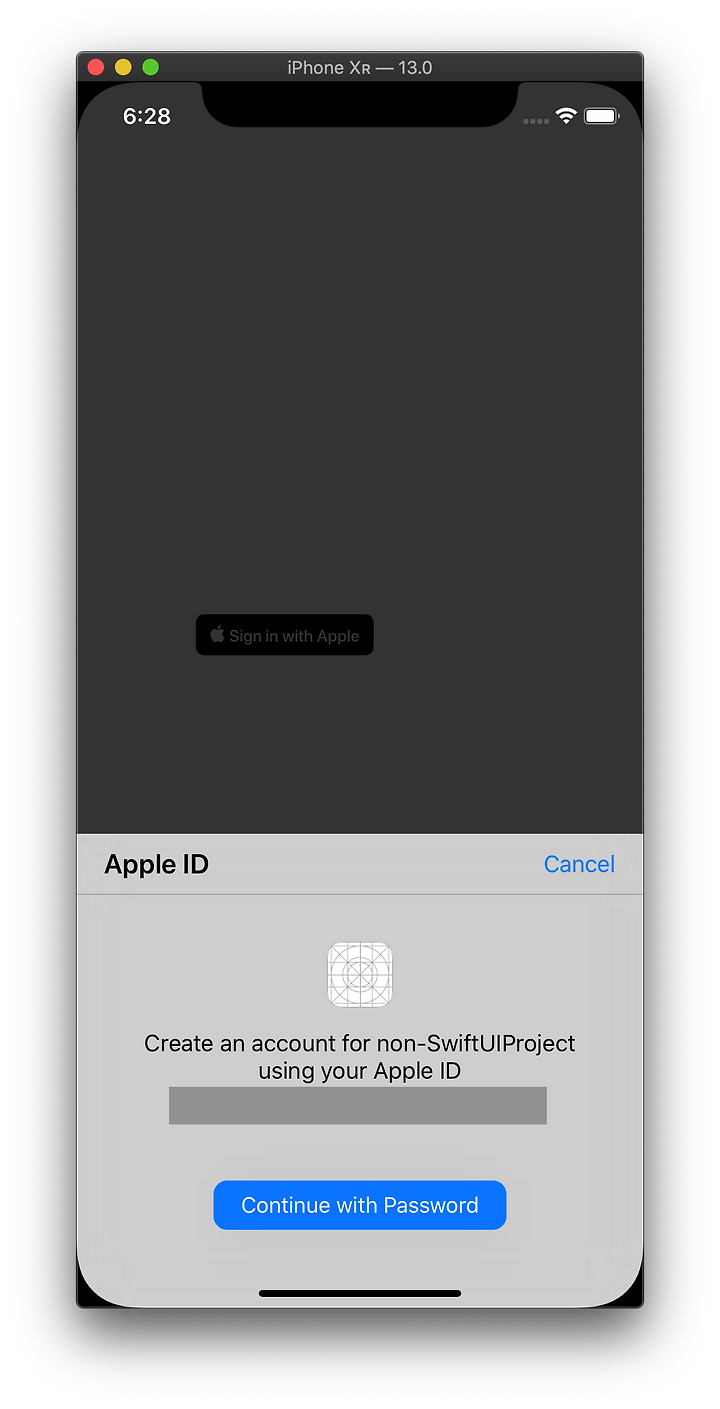Screen dimensions: 720x1409
Task: Click the iPhone XR — 13.0 window title
Action: (x=360, y=68)
